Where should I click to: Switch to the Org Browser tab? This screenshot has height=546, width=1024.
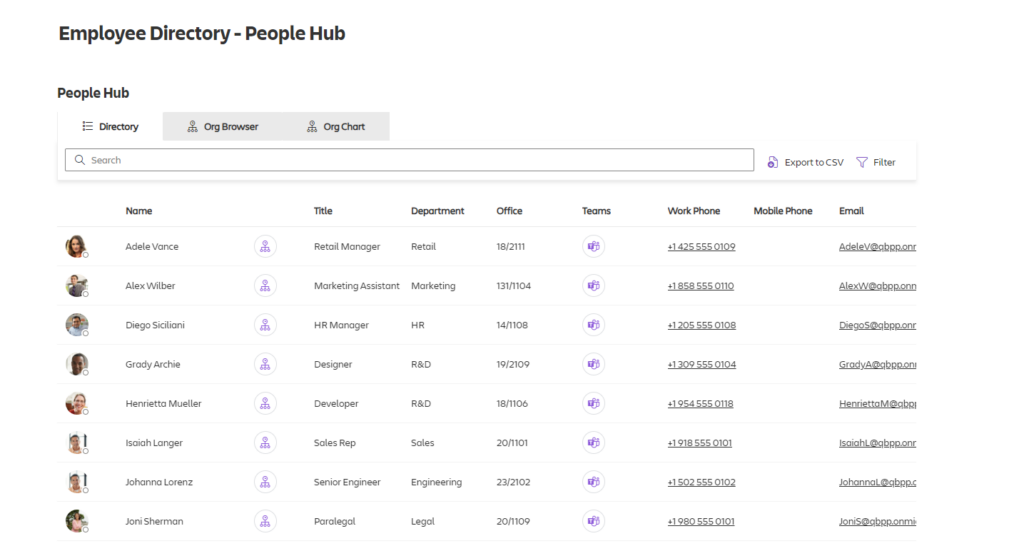[x=223, y=126]
